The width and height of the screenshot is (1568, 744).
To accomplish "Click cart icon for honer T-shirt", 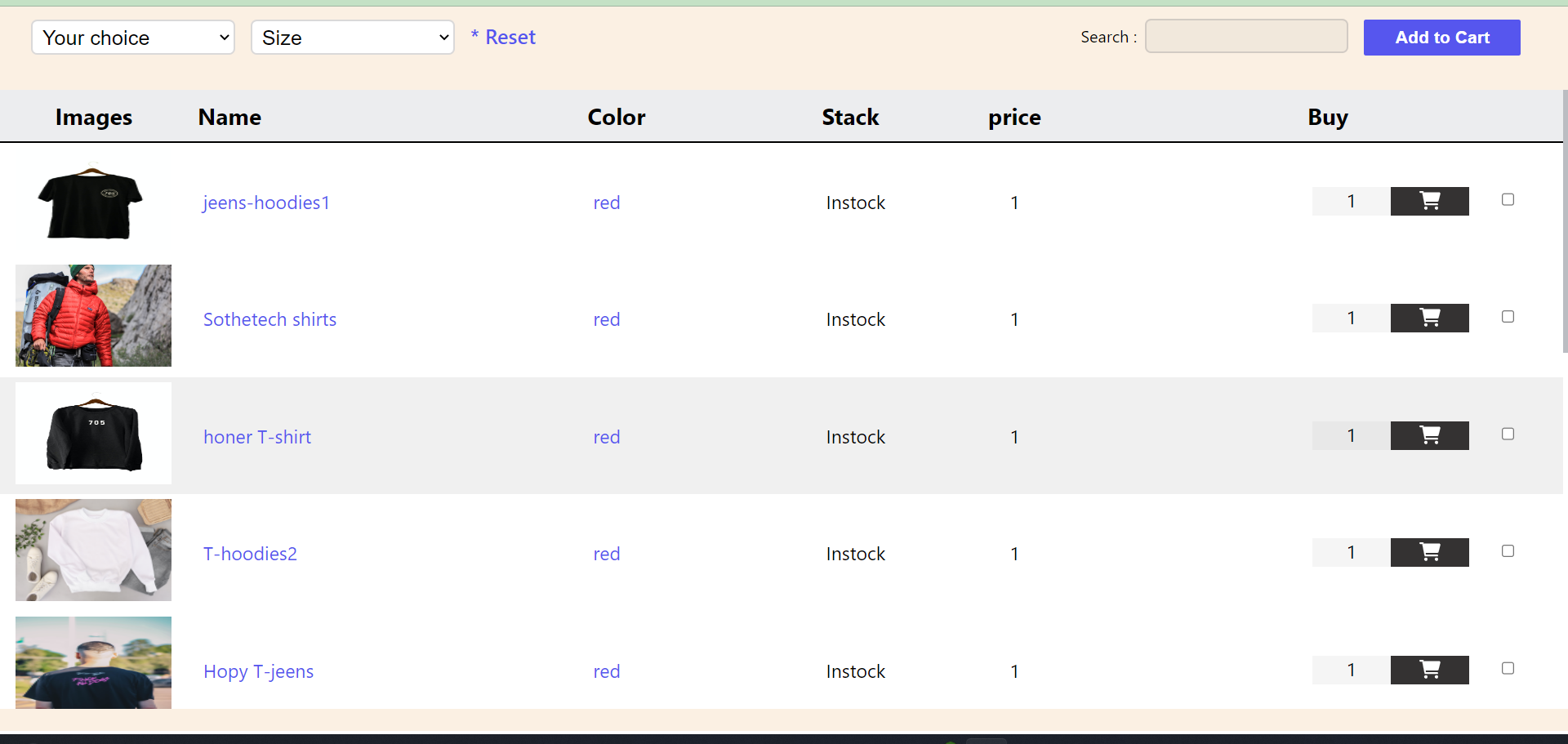I will pos(1429,435).
